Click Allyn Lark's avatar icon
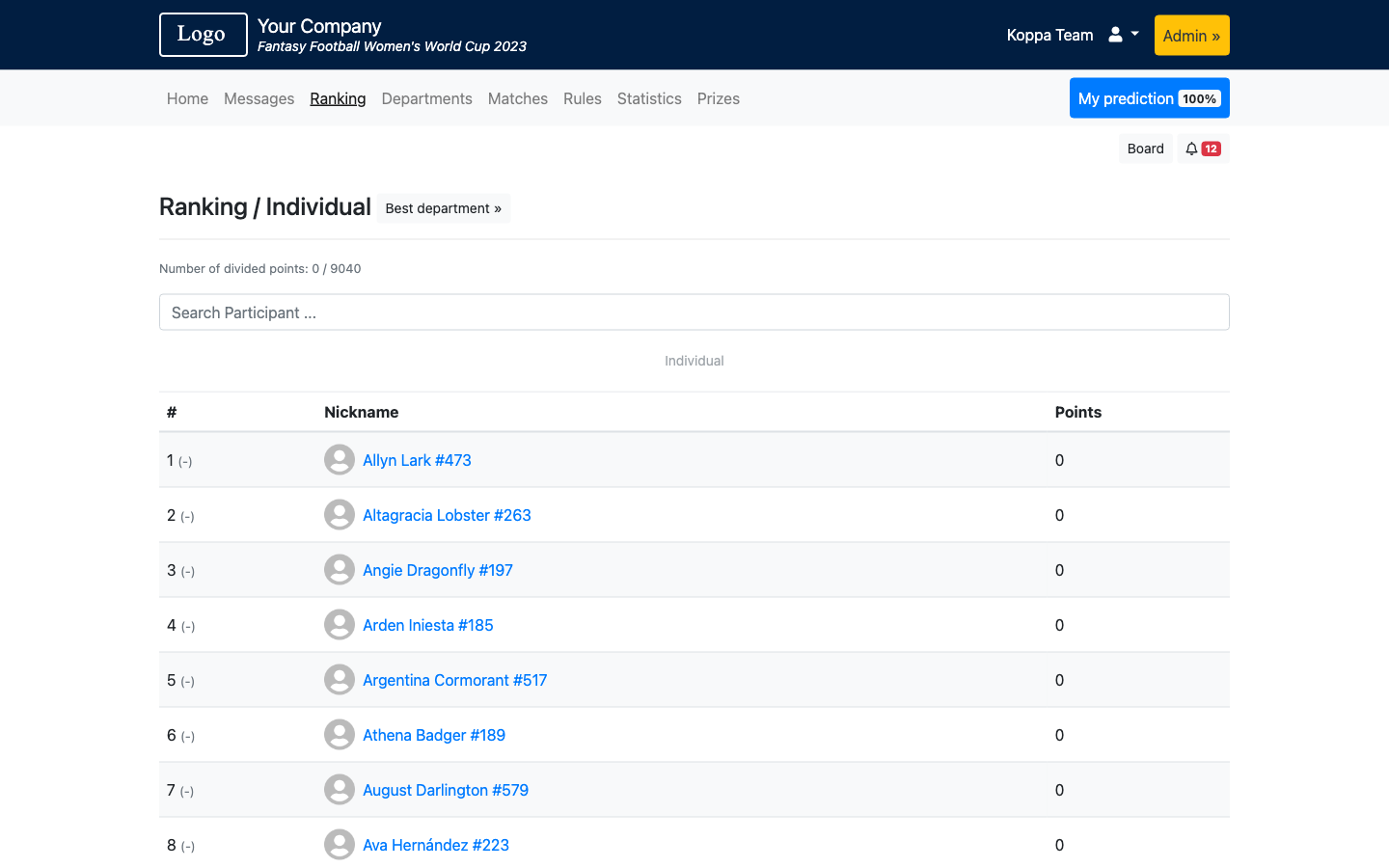Viewport: 1389px width, 868px height. click(x=339, y=460)
